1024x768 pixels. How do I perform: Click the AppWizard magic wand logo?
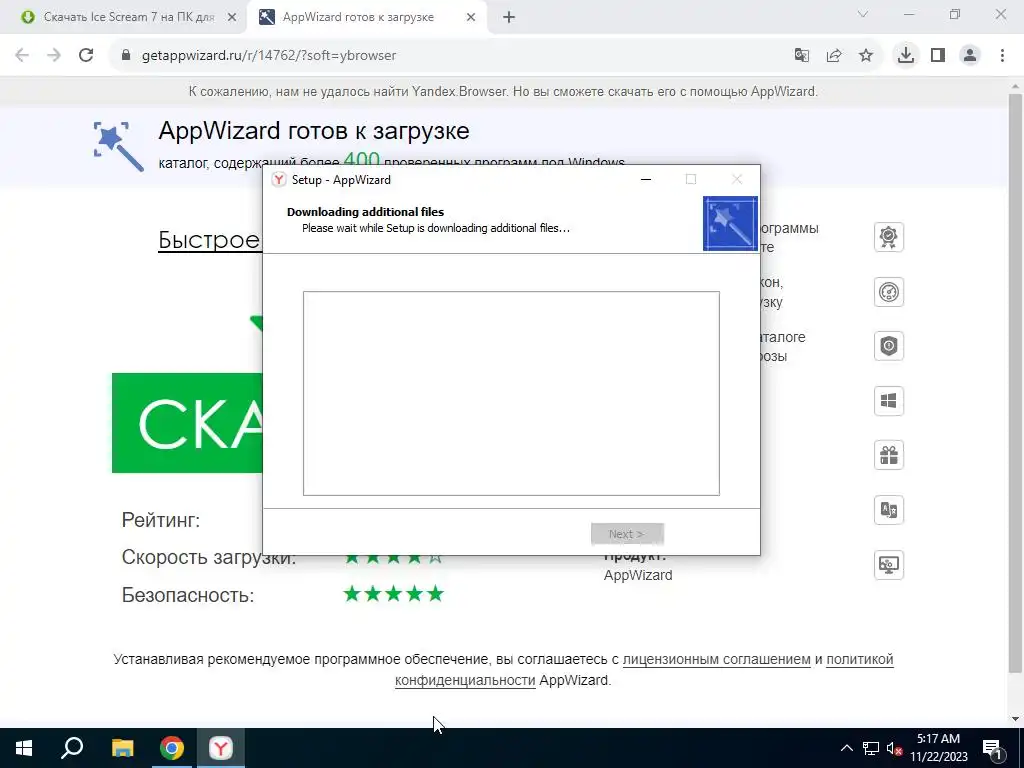[118, 146]
